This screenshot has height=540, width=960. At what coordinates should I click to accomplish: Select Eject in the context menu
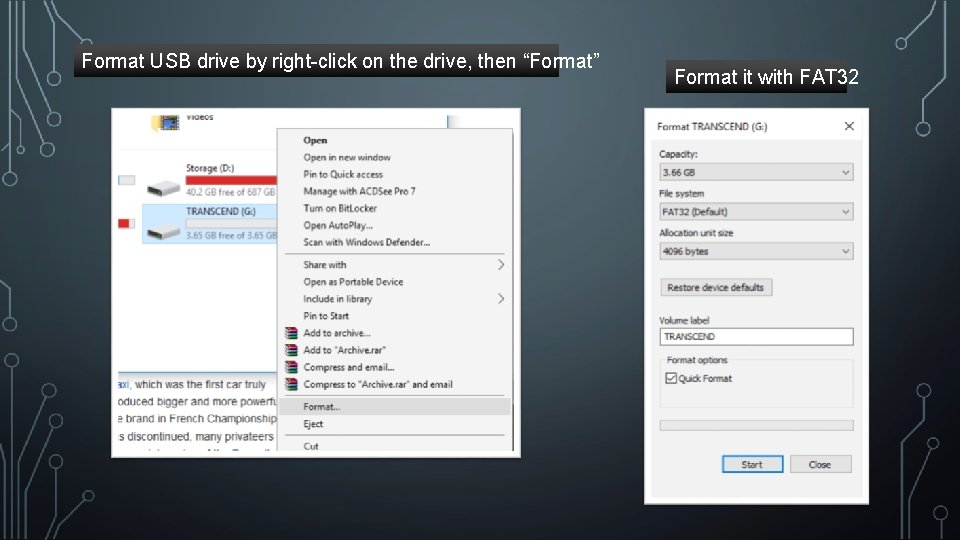[313, 424]
